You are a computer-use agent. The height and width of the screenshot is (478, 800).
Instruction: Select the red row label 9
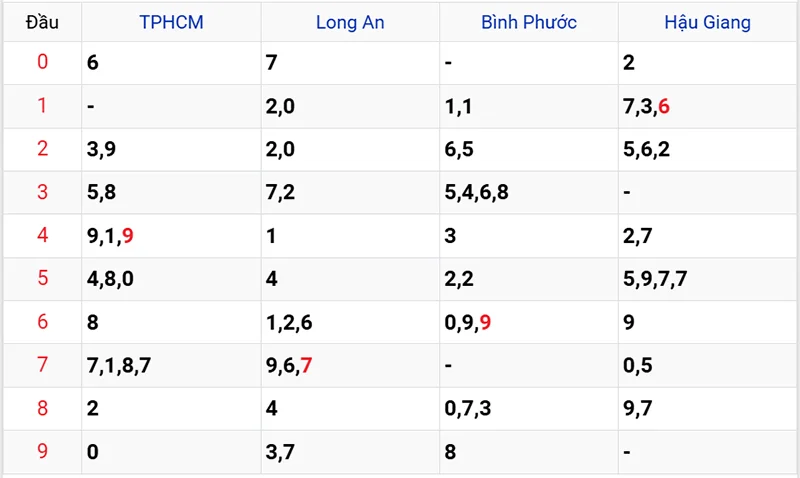tap(42, 451)
